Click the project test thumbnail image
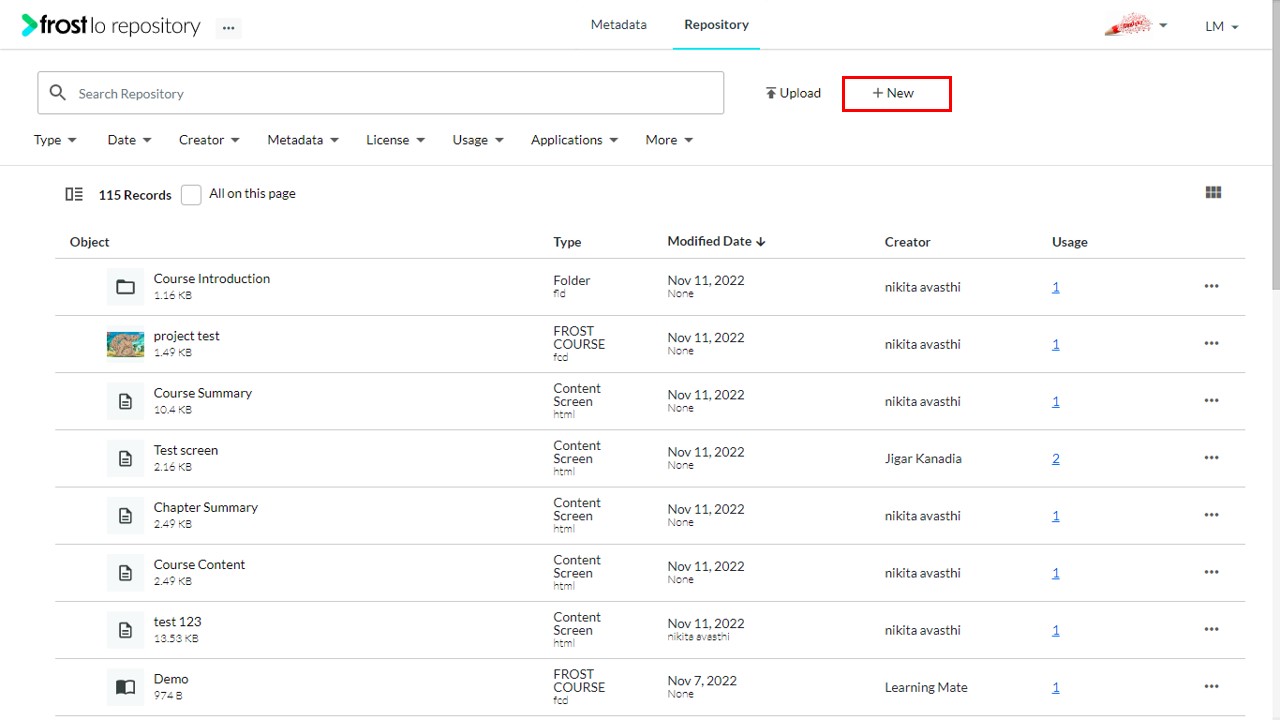The image size is (1280, 720). 125,344
